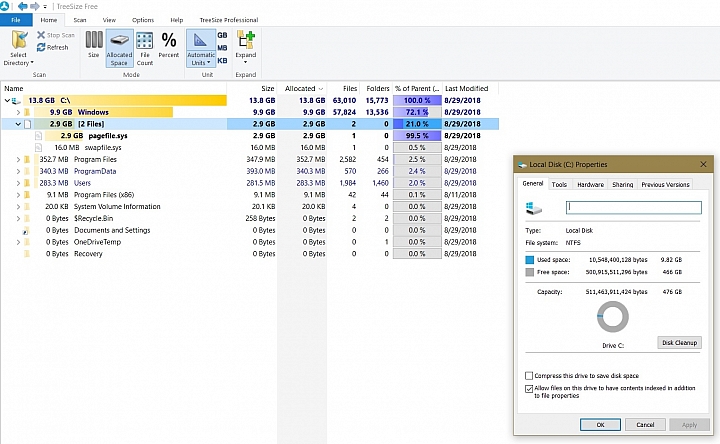Open Hardware tab in Properties dialog
This screenshot has width=720, height=444.
click(590, 185)
